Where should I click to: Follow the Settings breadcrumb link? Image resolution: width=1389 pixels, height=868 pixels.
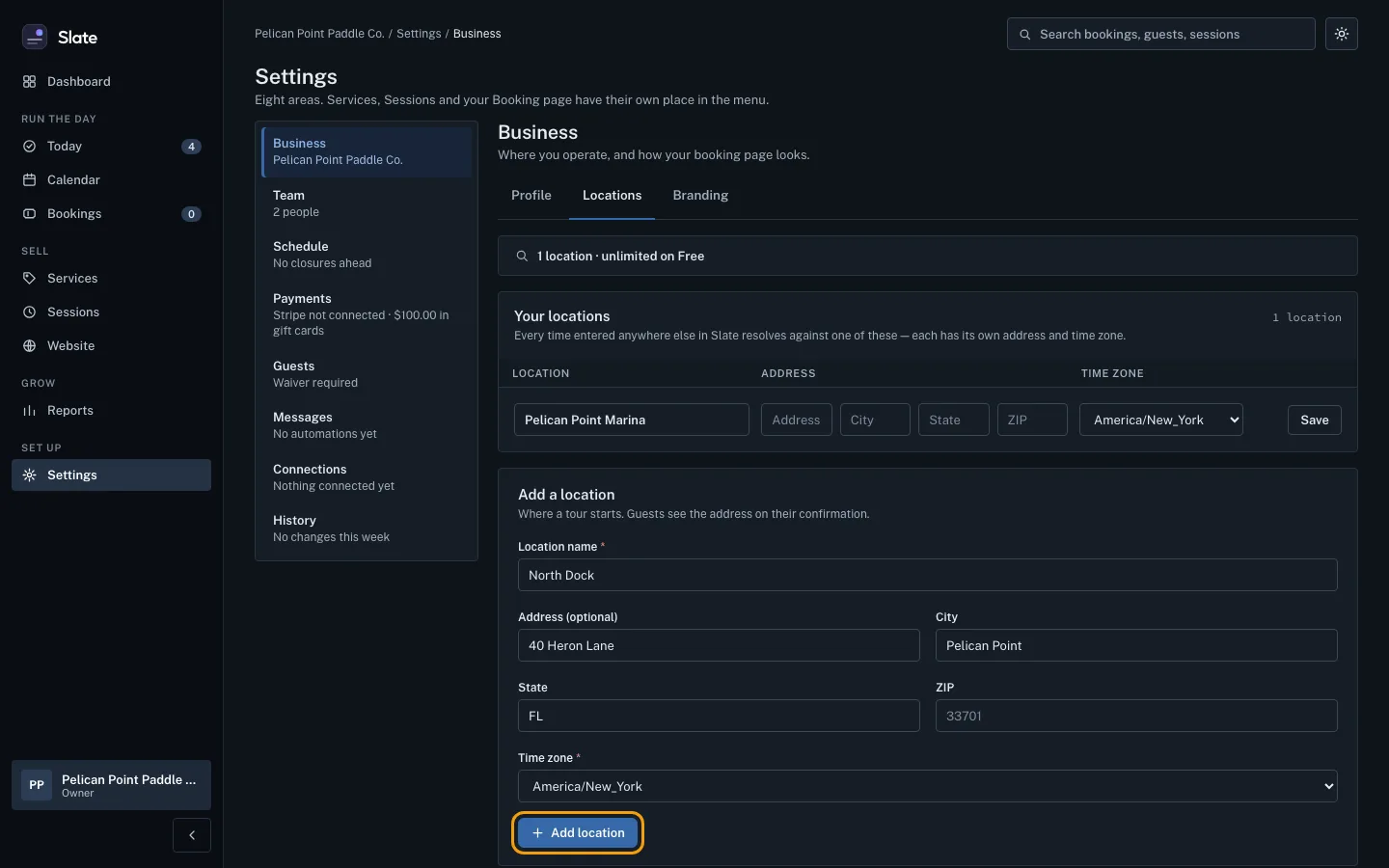click(x=419, y=34)
